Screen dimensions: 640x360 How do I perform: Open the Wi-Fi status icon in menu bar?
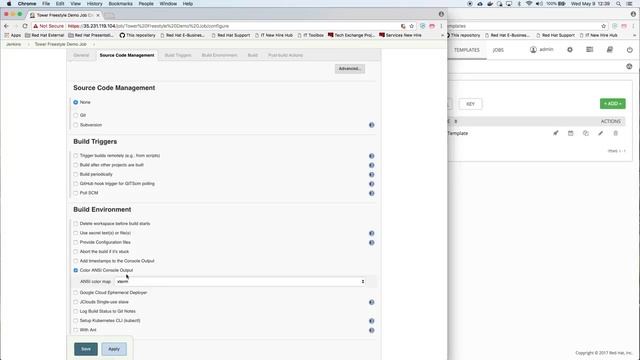tap(529, 4)
